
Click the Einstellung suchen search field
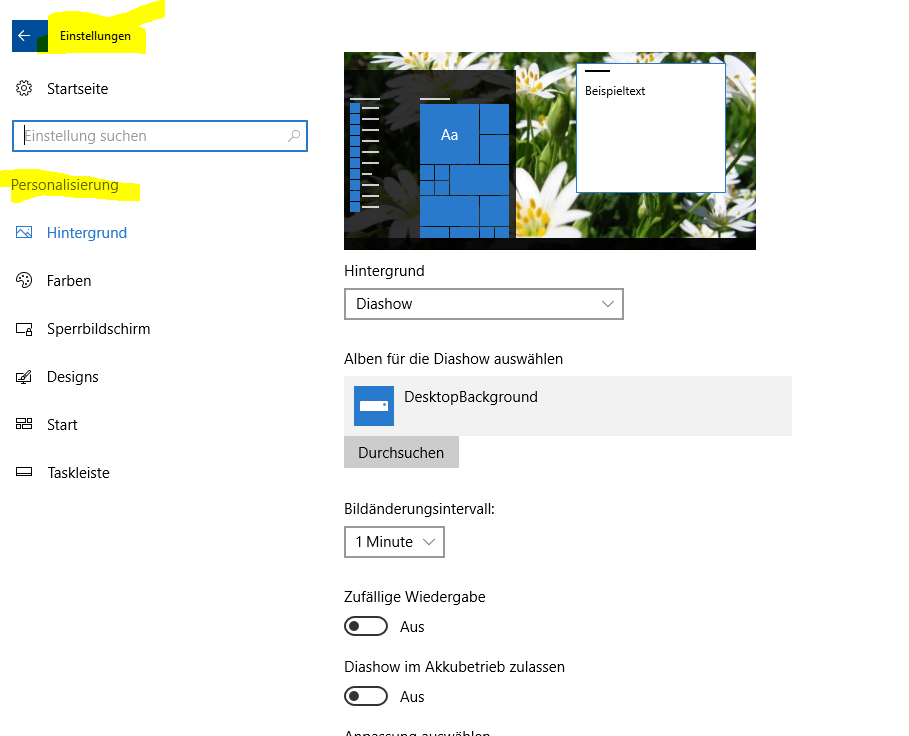pyautogui.click(x=160, y=136)
